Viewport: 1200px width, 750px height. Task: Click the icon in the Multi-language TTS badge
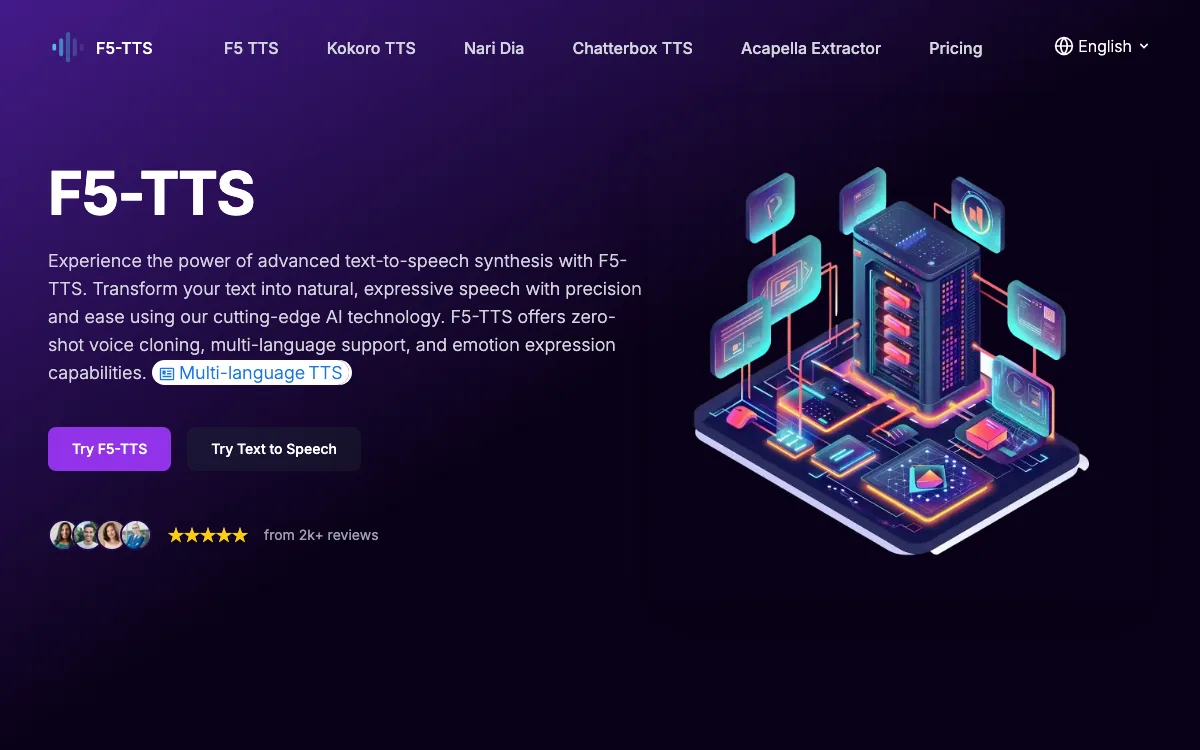[167, 374]
